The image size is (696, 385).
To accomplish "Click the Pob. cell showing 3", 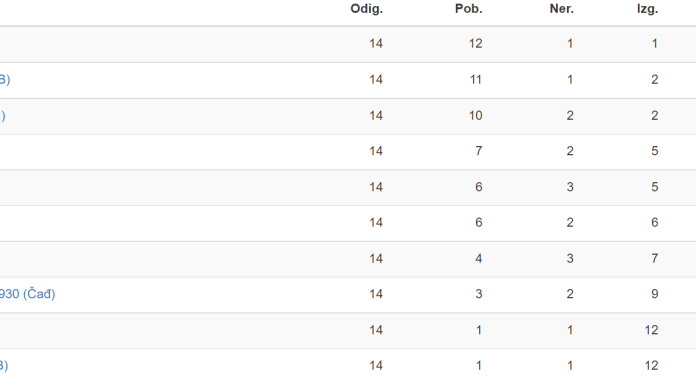I will tap(478, 294).
